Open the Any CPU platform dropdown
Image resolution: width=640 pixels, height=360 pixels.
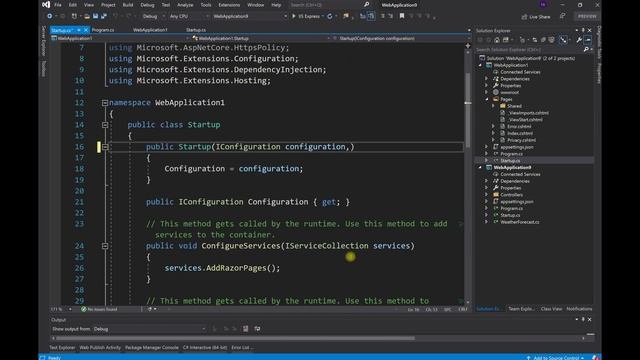[x=189, y=16]
